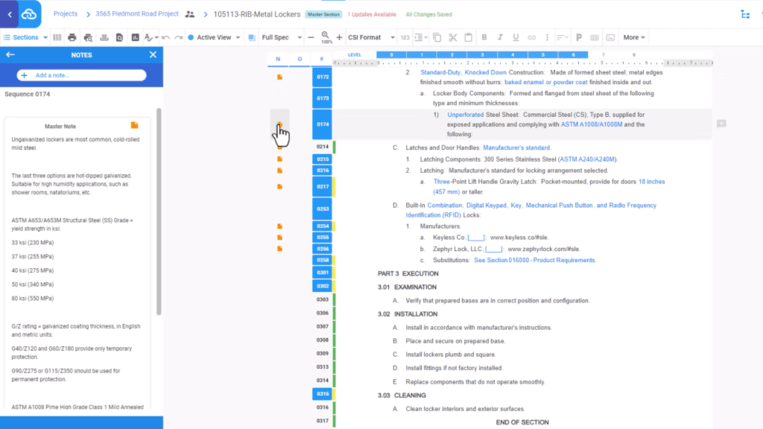Undo the last change

click(166, 37)
